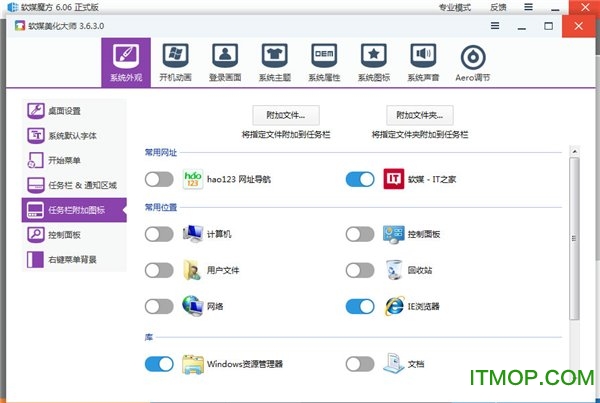Open the 系统外观 tab icon
600x403 pixels.
[x=126, y=56]
